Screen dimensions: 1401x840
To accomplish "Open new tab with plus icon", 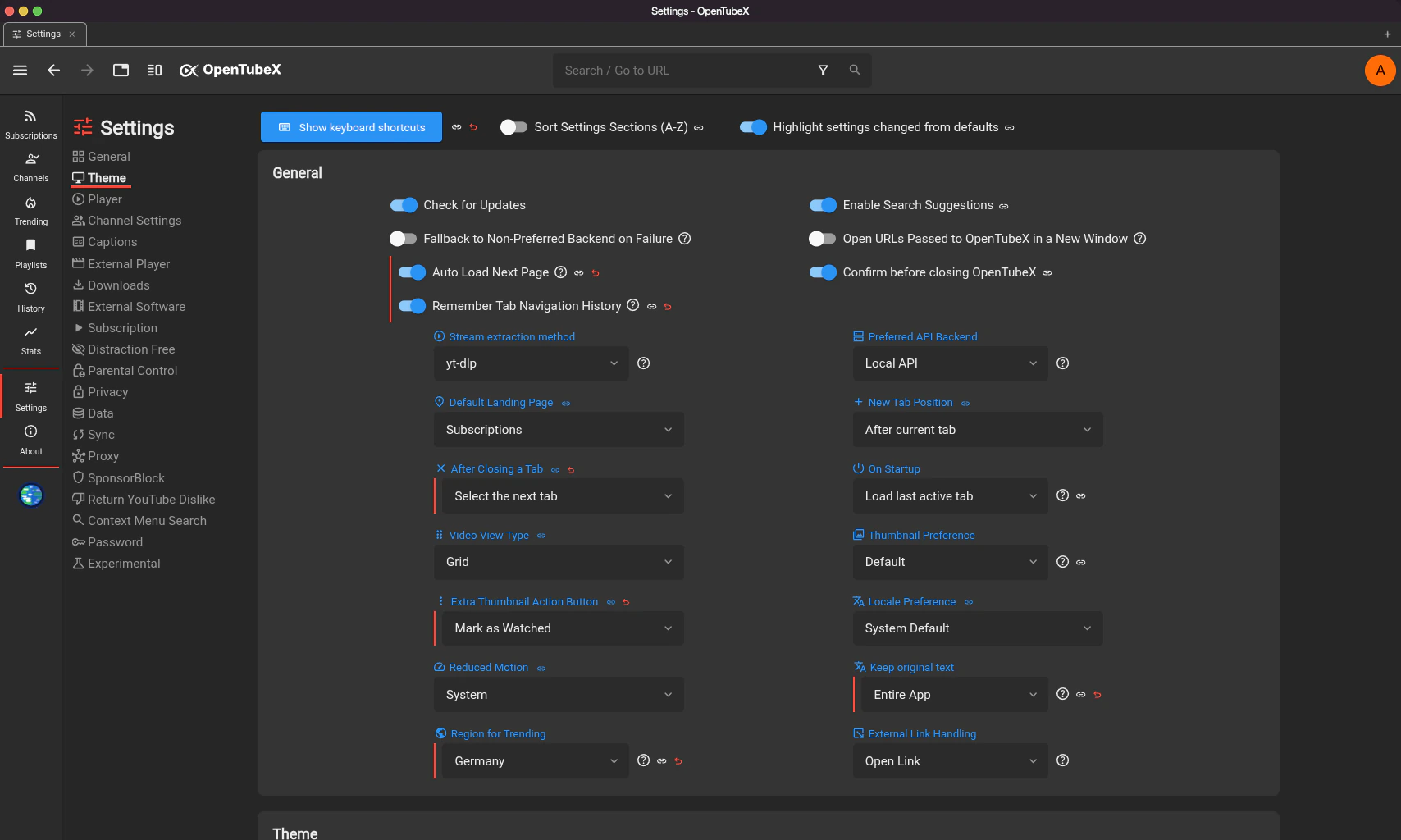I will point(1387,34).
